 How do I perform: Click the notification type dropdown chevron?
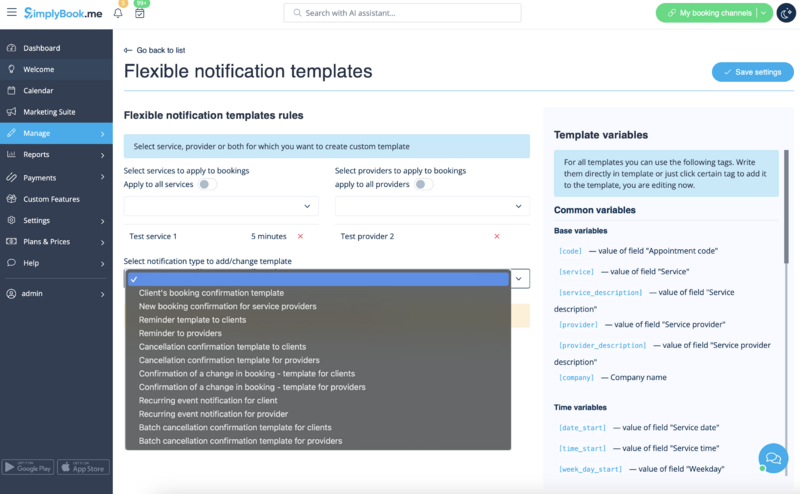click(x=519, y=279)
